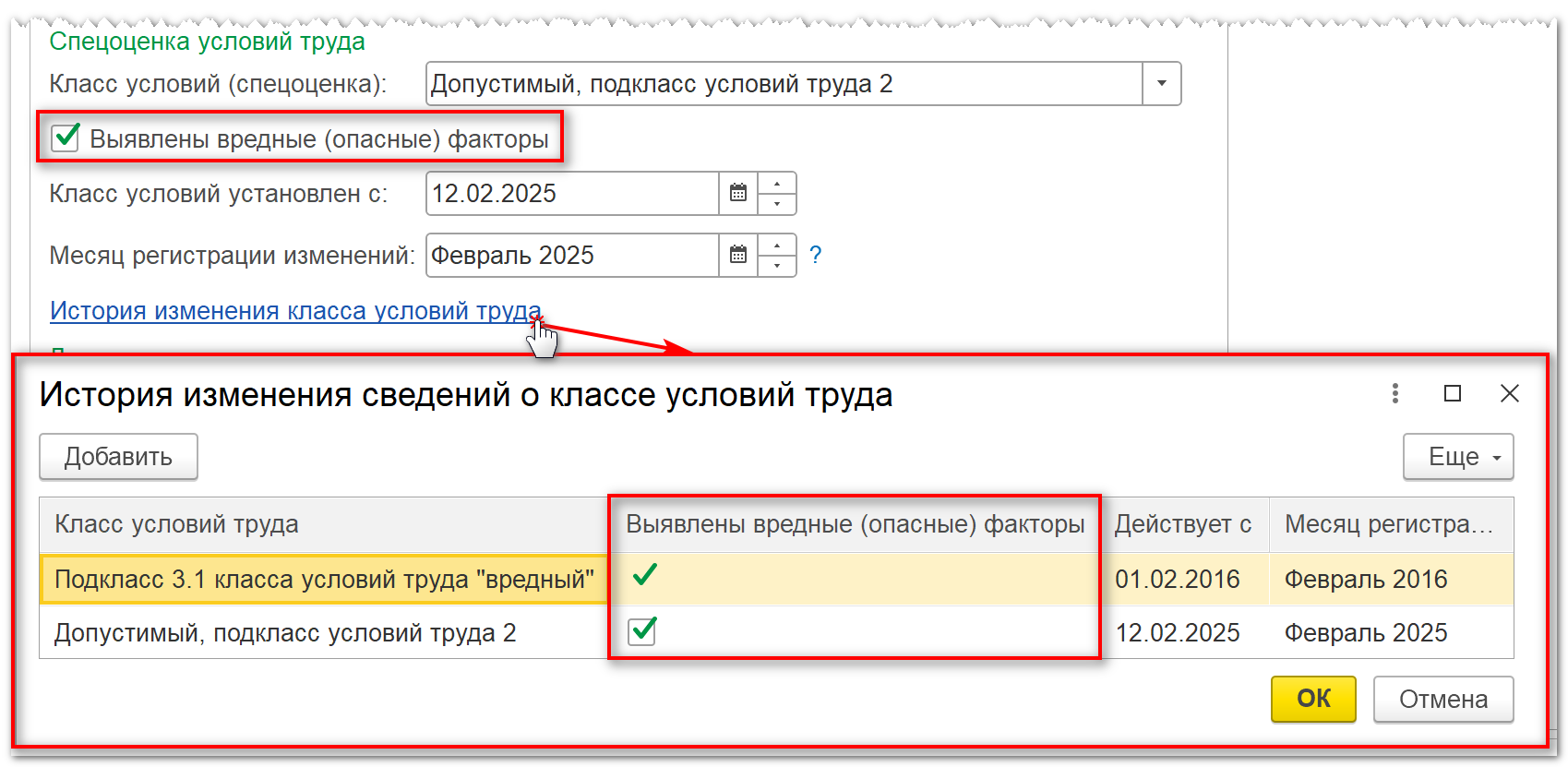This screenshot has height=767, width=1568.
Task: Open the Еще dropdown menu
Action: [x=1458, y=457]
